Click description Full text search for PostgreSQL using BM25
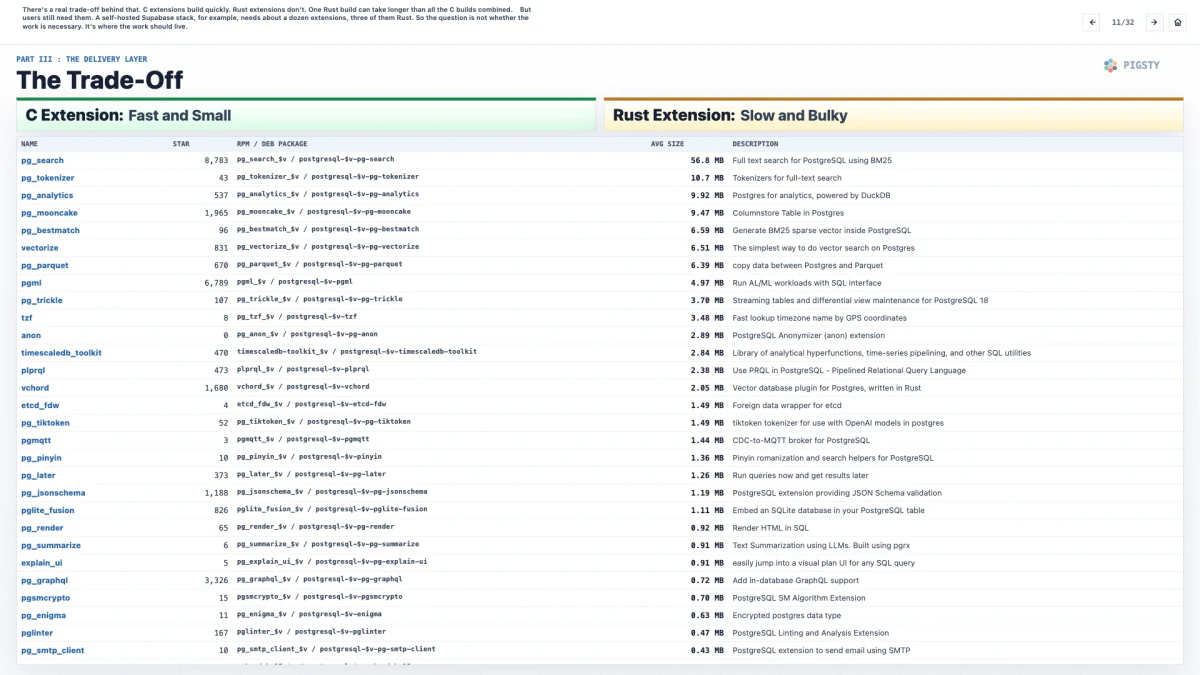Viewport: 1200px width, 675px height. pos(812,160)
